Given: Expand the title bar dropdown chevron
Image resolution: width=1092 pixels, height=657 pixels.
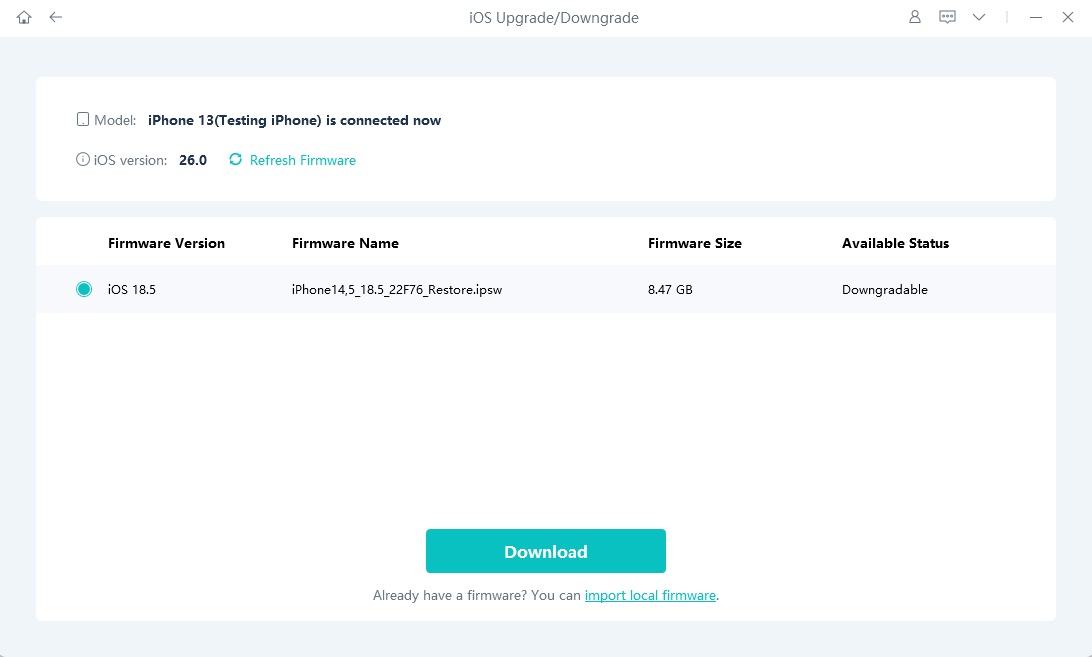Looking at the screenshot, I should click(x=979, y=17).
